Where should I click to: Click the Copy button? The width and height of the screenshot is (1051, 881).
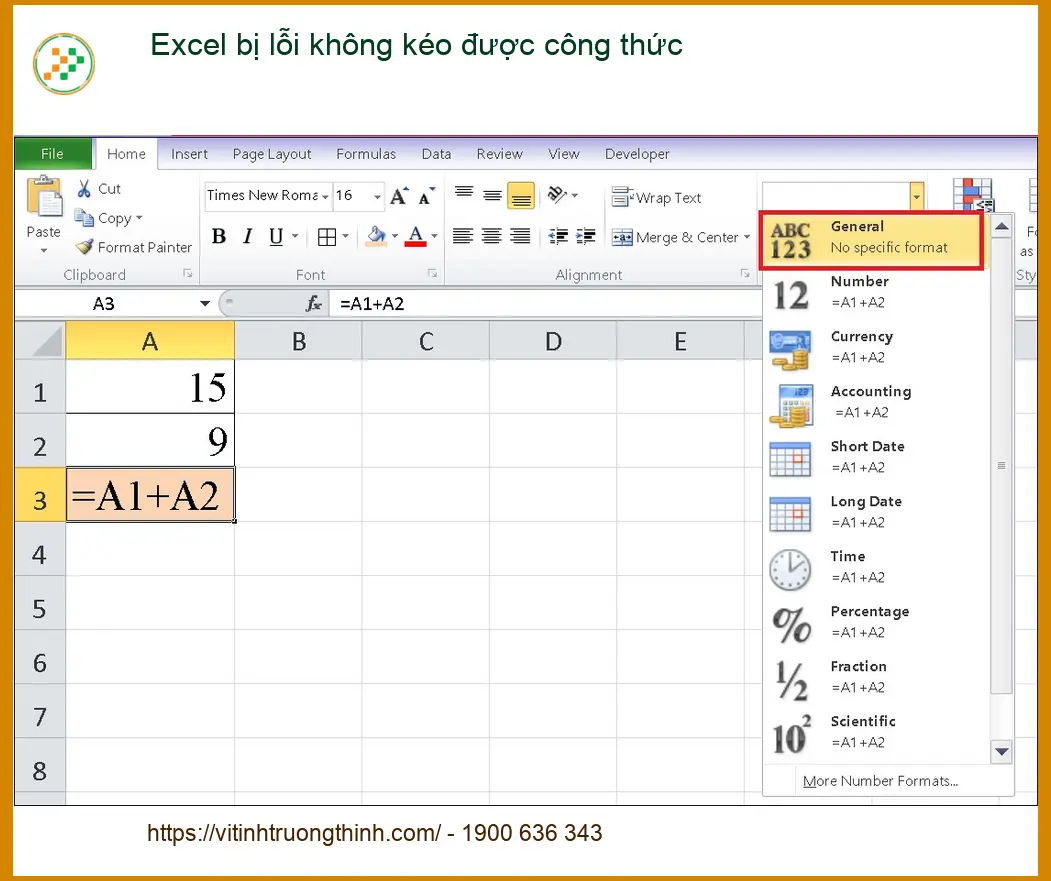click(x=103, y=218)
